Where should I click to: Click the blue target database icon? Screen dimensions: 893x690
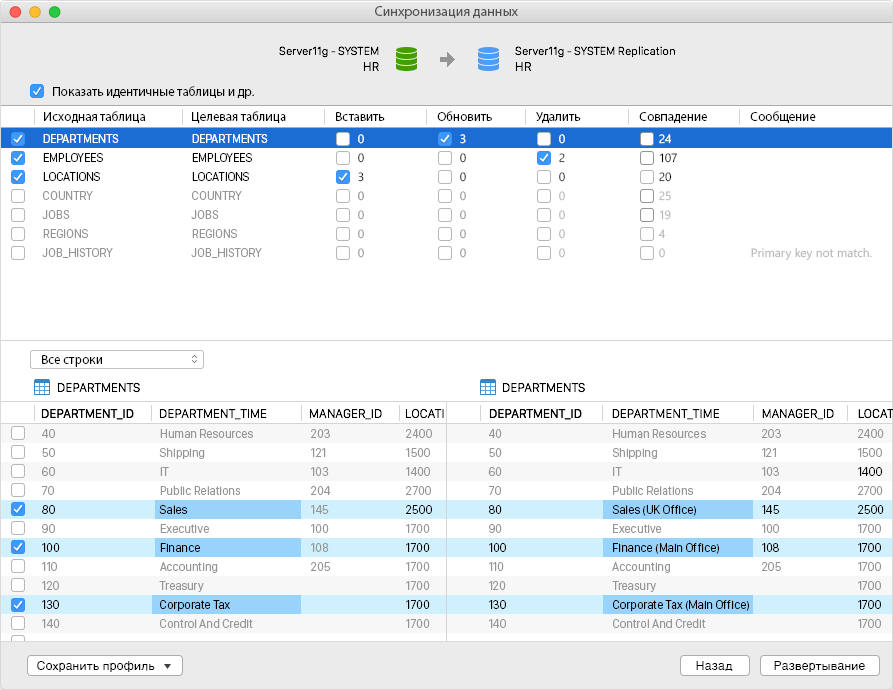pyautogui.click(x=488, y=59)
